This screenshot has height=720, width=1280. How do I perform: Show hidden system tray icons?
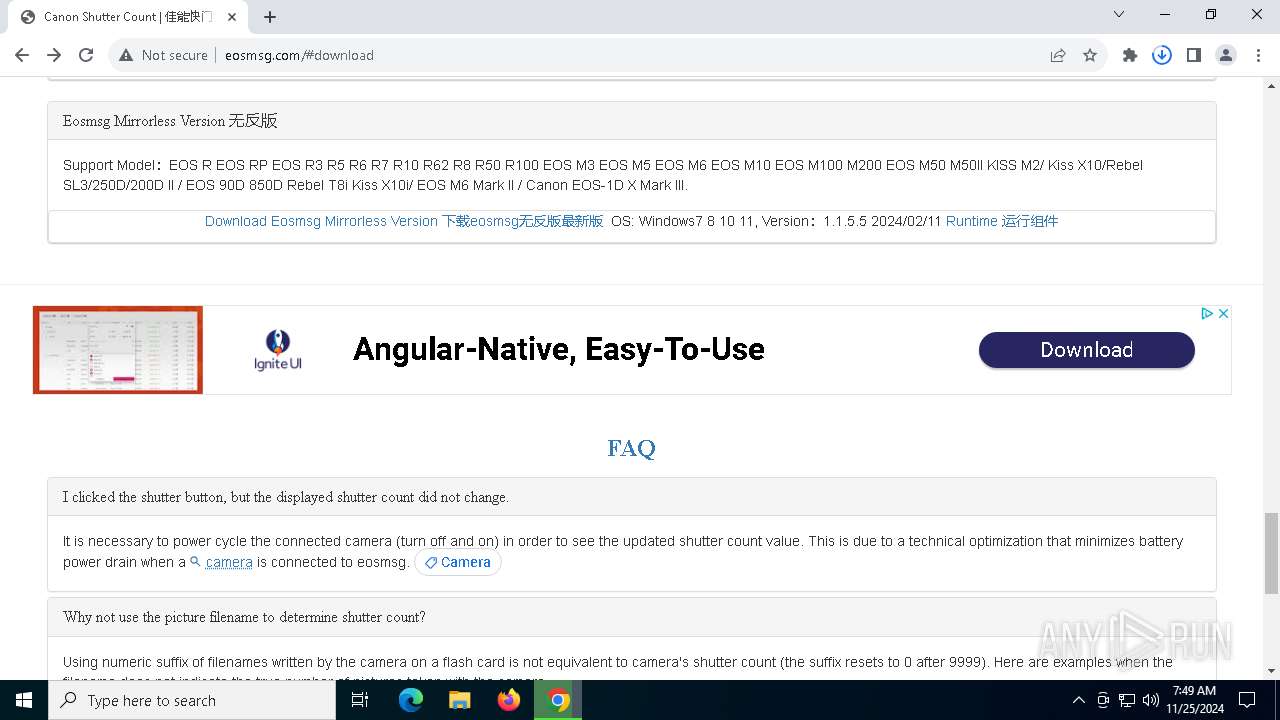[1078, 700]
